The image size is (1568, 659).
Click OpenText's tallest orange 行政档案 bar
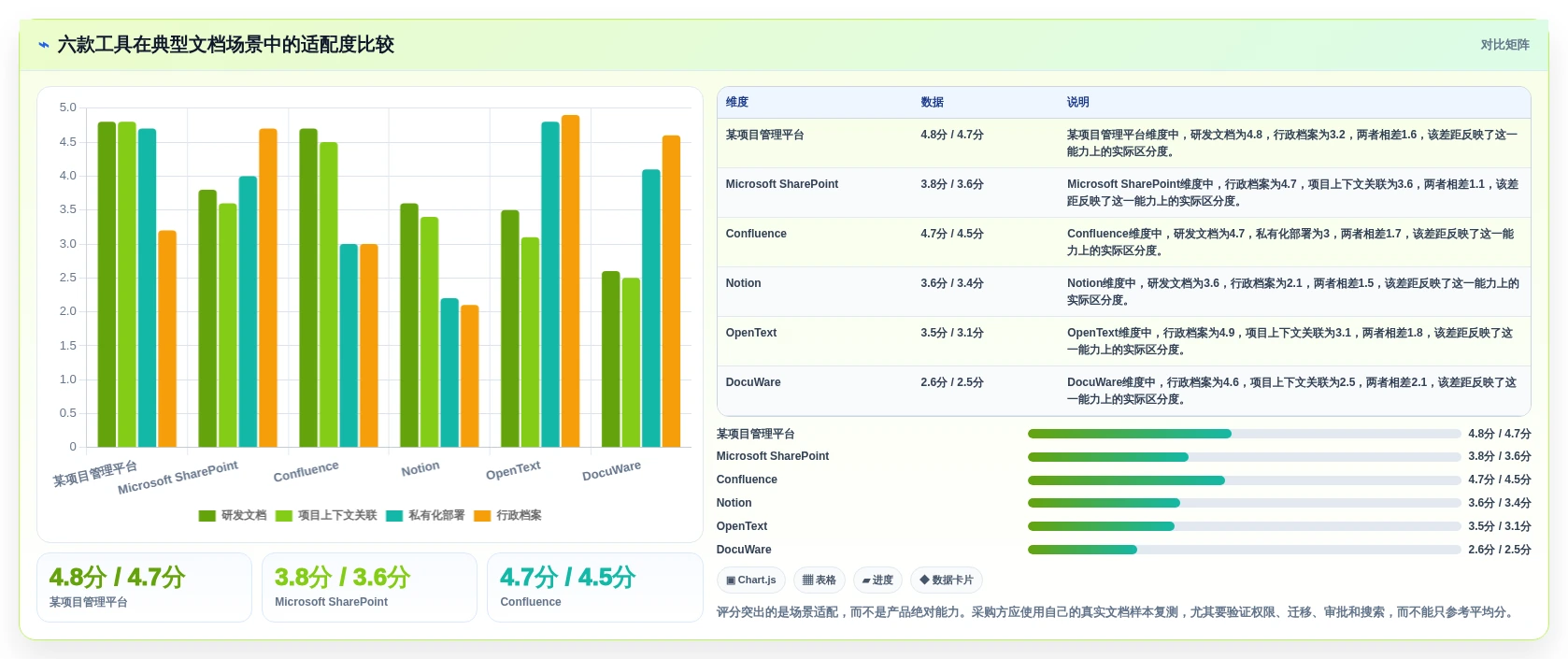570,280
